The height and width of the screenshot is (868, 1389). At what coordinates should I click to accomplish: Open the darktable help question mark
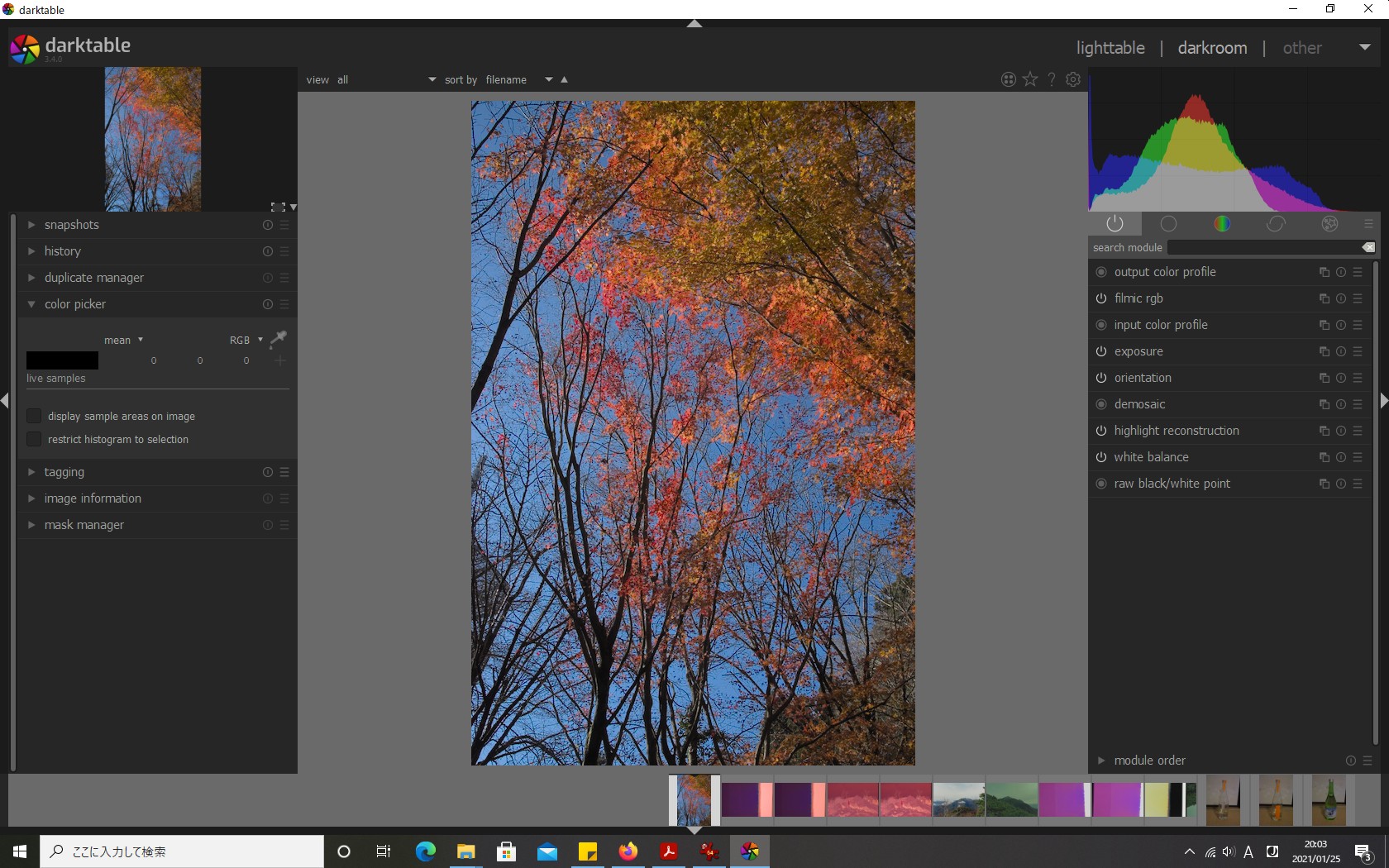(x=1052, y=79)
